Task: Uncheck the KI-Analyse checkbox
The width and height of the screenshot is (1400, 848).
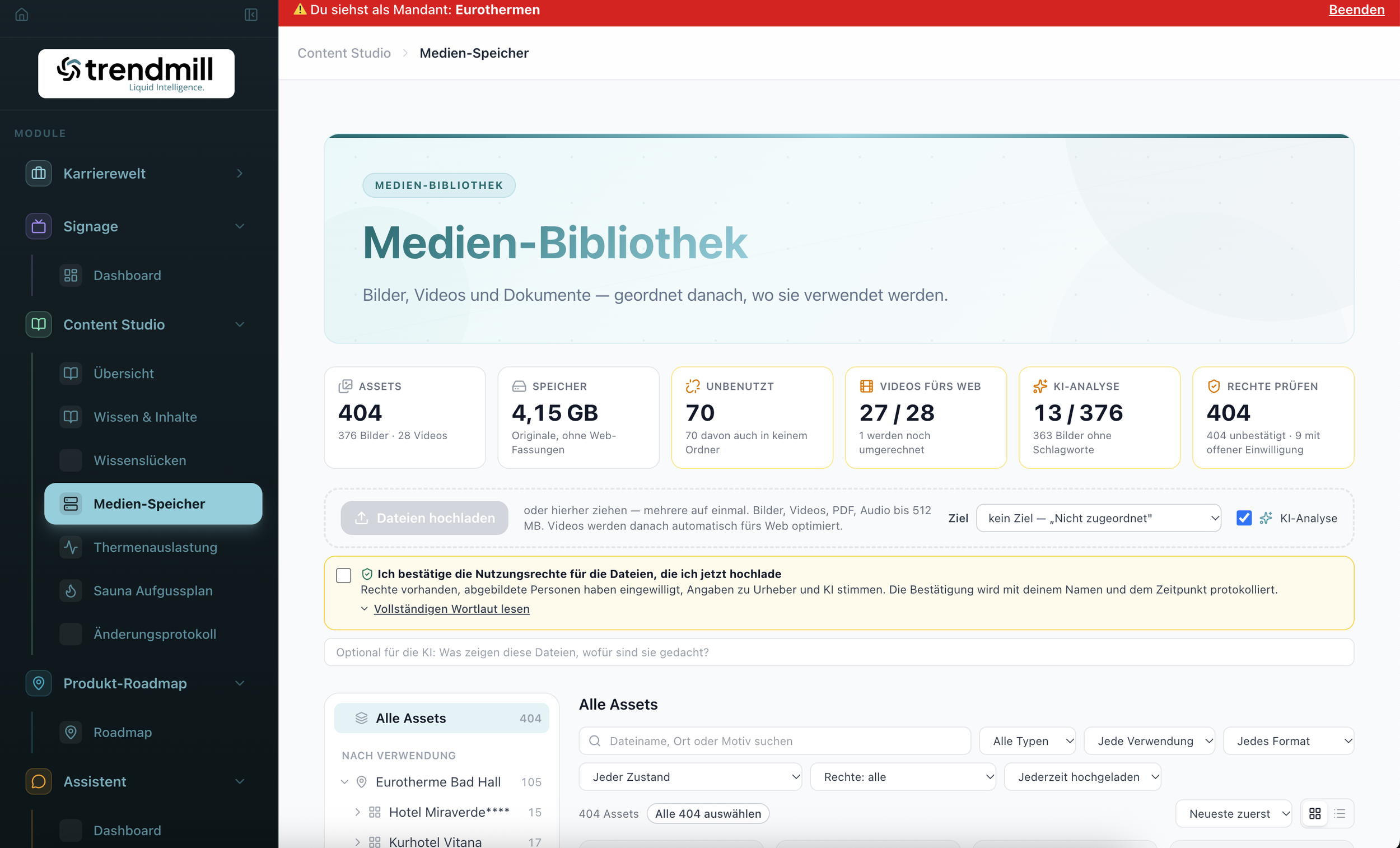Action: pos(1244,518)
